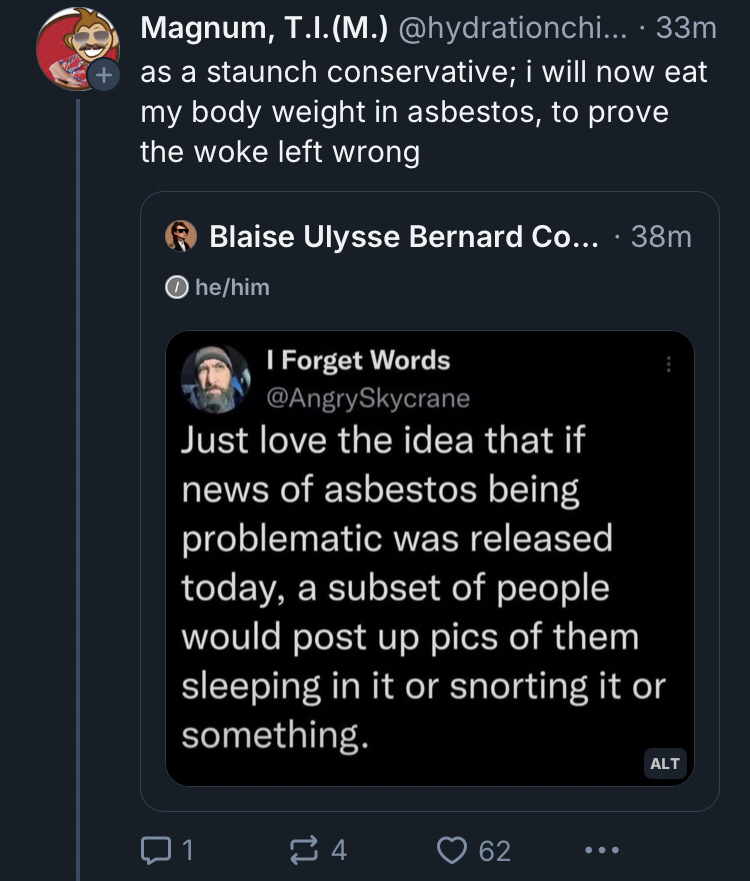This screenshot has width=750, height=881.
Task: Click the @AngrySkycrane handle in image
Action: click(367, 397)
